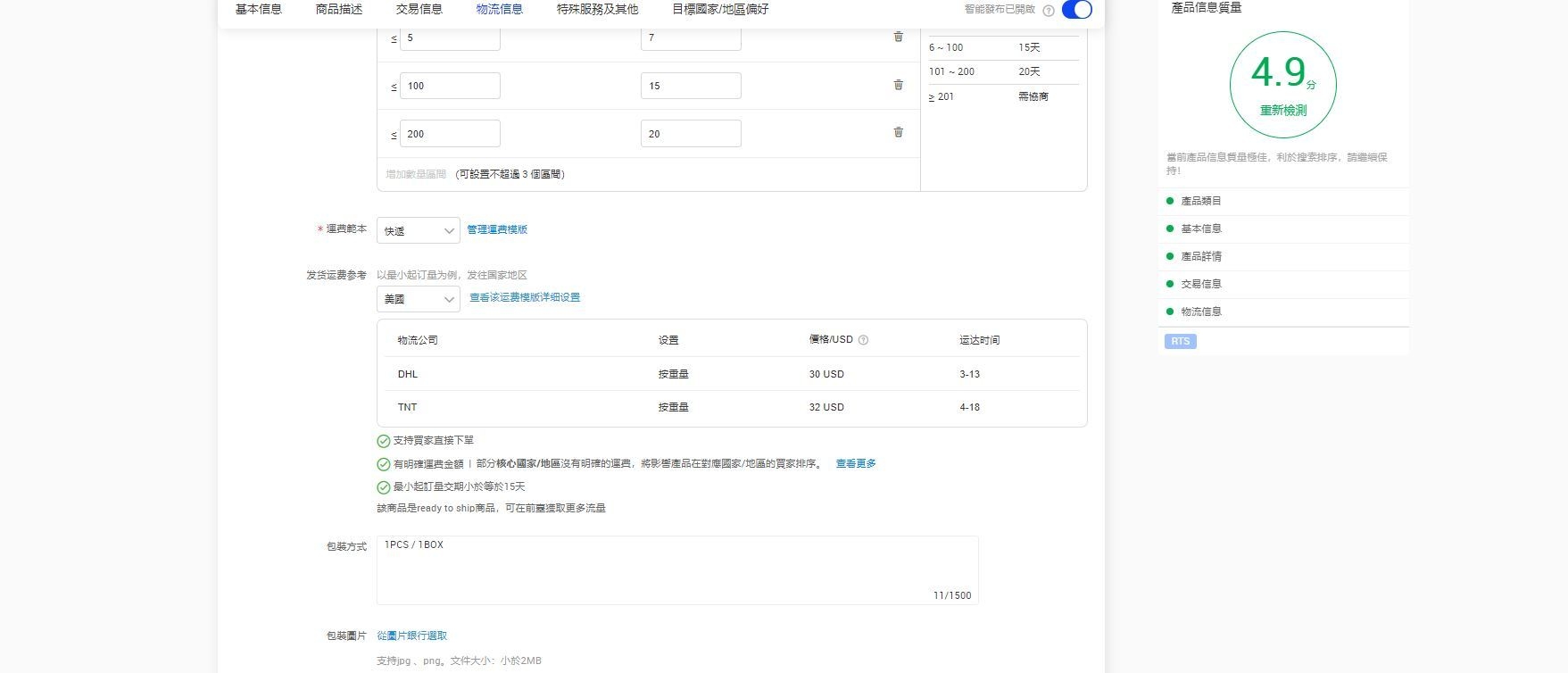The height and width of the screenshot is (673, 1568).
Task: Click the 4-18 delivery time cell
Action: pyautogui.click(x=970, y=407)
